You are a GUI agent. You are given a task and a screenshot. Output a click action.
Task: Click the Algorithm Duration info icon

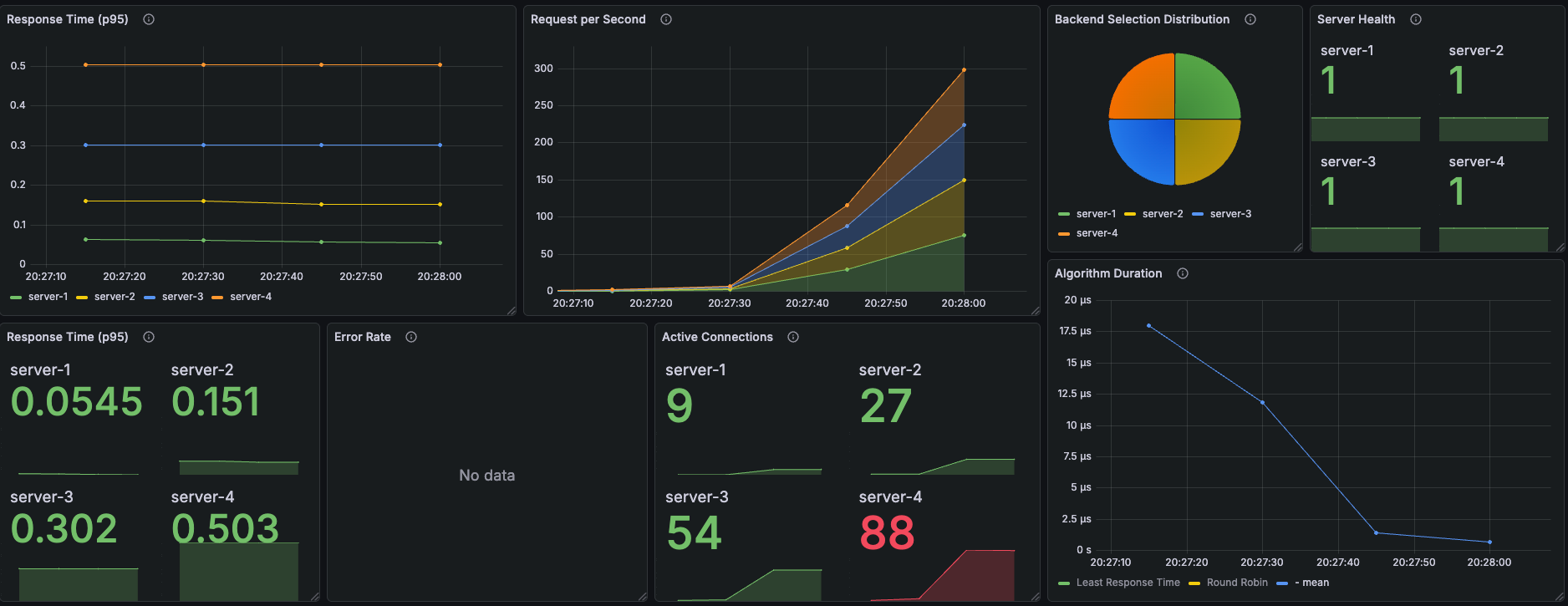(1183, 273)
